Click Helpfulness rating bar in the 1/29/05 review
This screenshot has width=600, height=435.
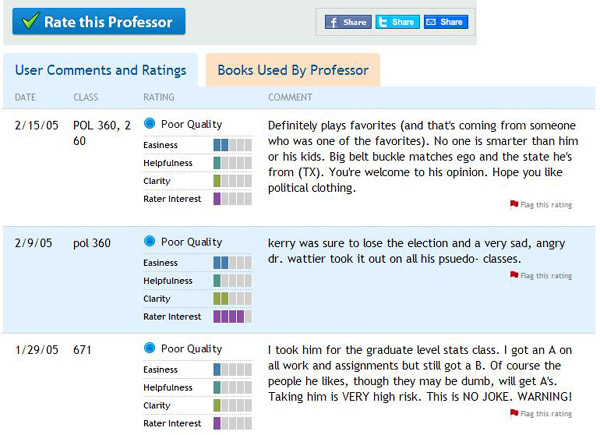click(233, 388)
